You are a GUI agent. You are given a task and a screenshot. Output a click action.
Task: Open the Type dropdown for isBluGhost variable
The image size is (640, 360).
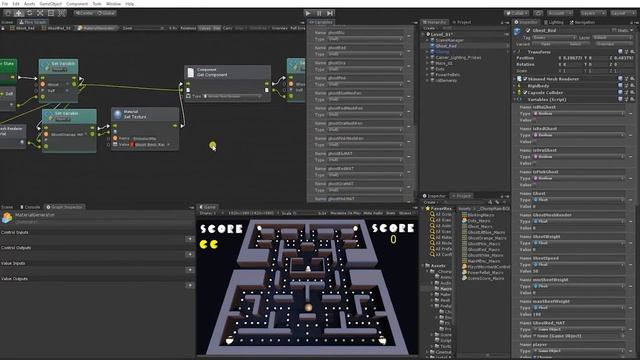579,114
